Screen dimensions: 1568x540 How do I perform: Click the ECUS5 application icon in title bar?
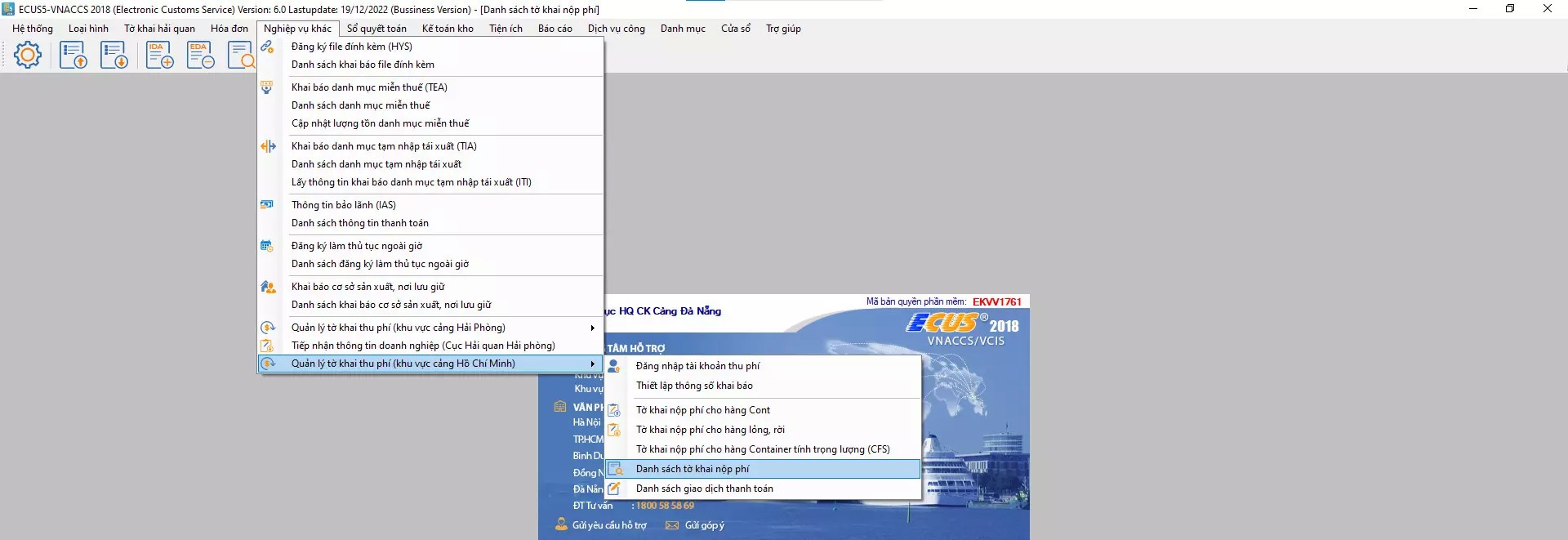(8, 9)
